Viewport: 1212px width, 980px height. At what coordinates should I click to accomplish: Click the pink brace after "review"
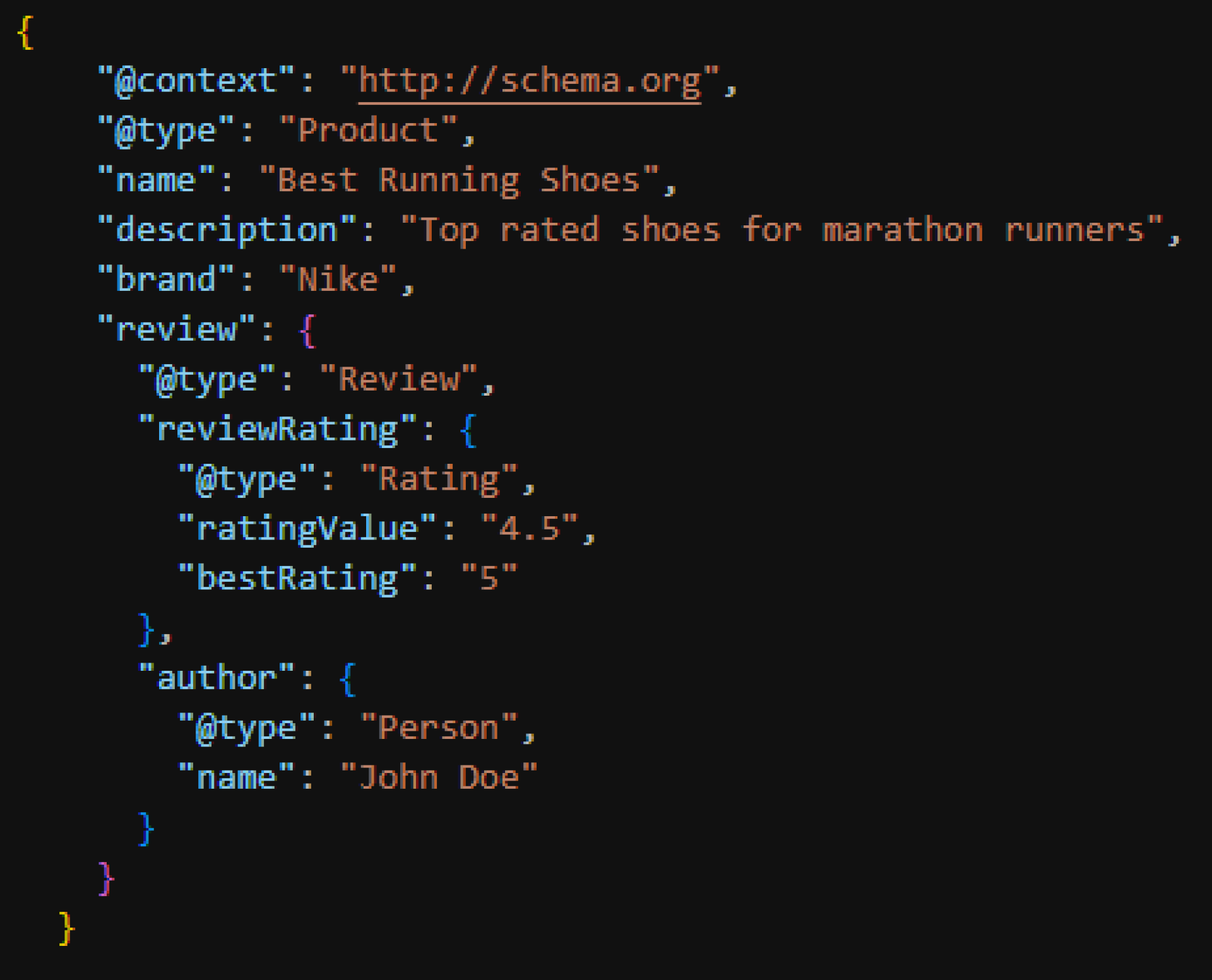pyautogui.click(x=307, y=331)
